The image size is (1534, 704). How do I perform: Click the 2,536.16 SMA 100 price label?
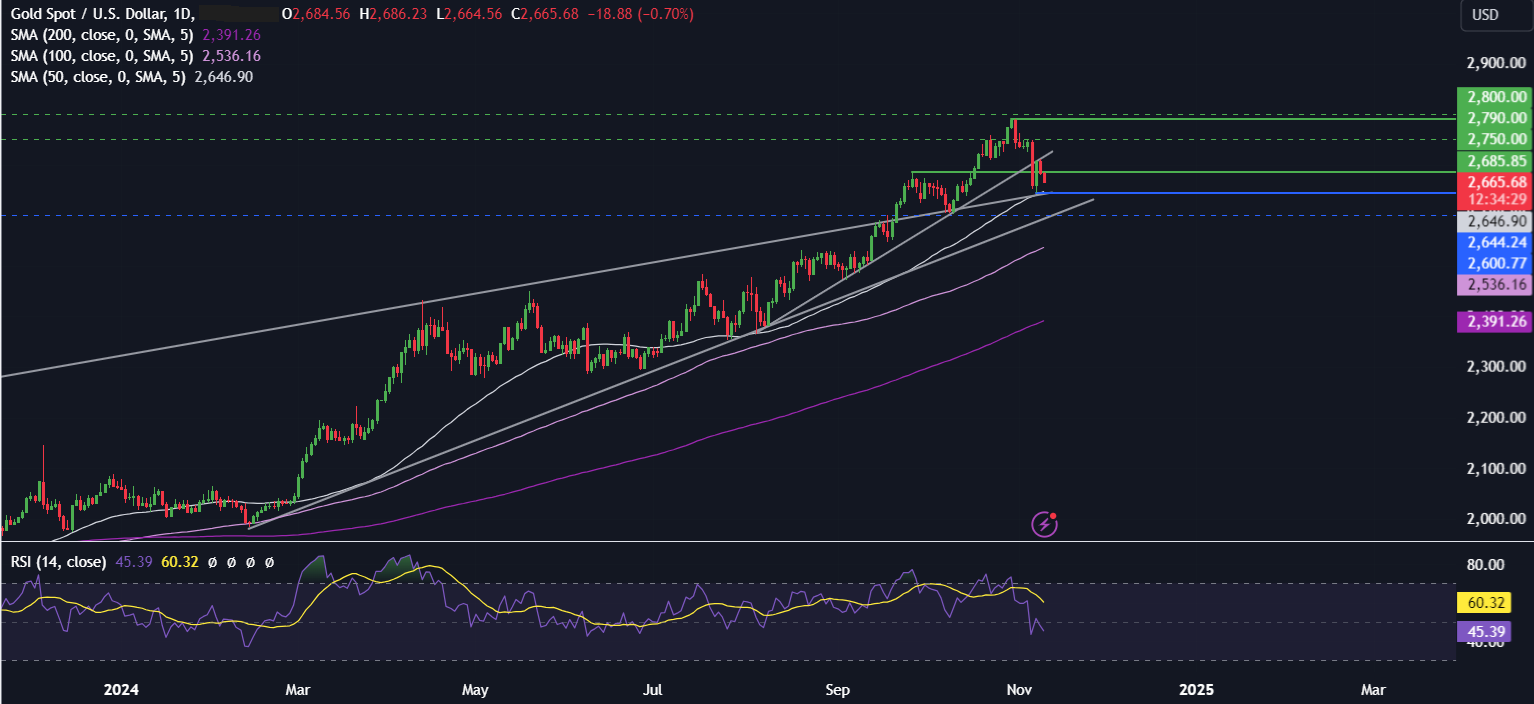pyautogui.click(x=1496, y=285)
